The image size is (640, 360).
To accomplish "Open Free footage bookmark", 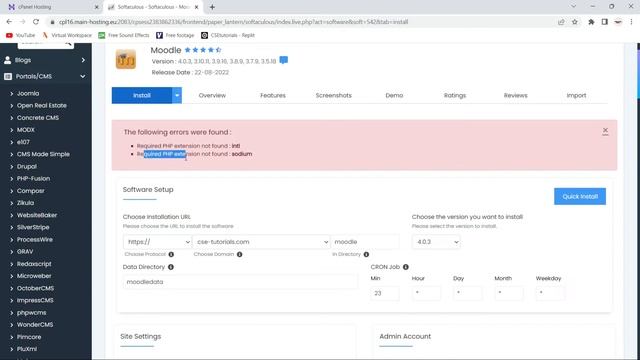I will 175,35.
